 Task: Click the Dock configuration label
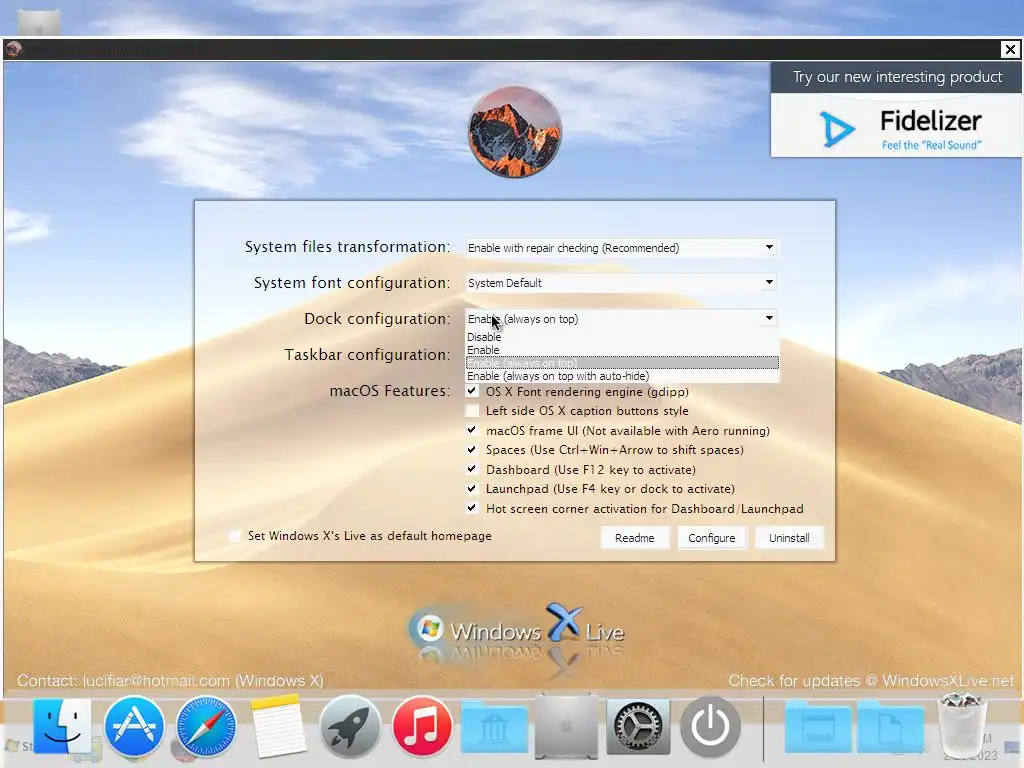(377, 319)
